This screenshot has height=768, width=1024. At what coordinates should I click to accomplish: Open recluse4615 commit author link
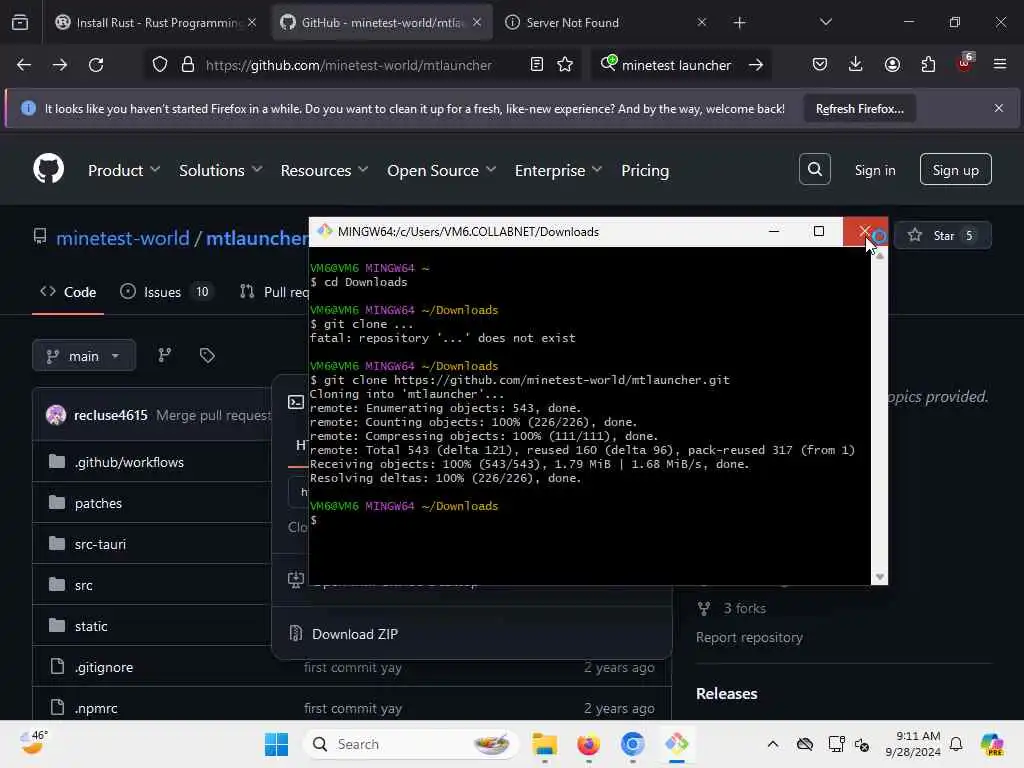point(110,415)
